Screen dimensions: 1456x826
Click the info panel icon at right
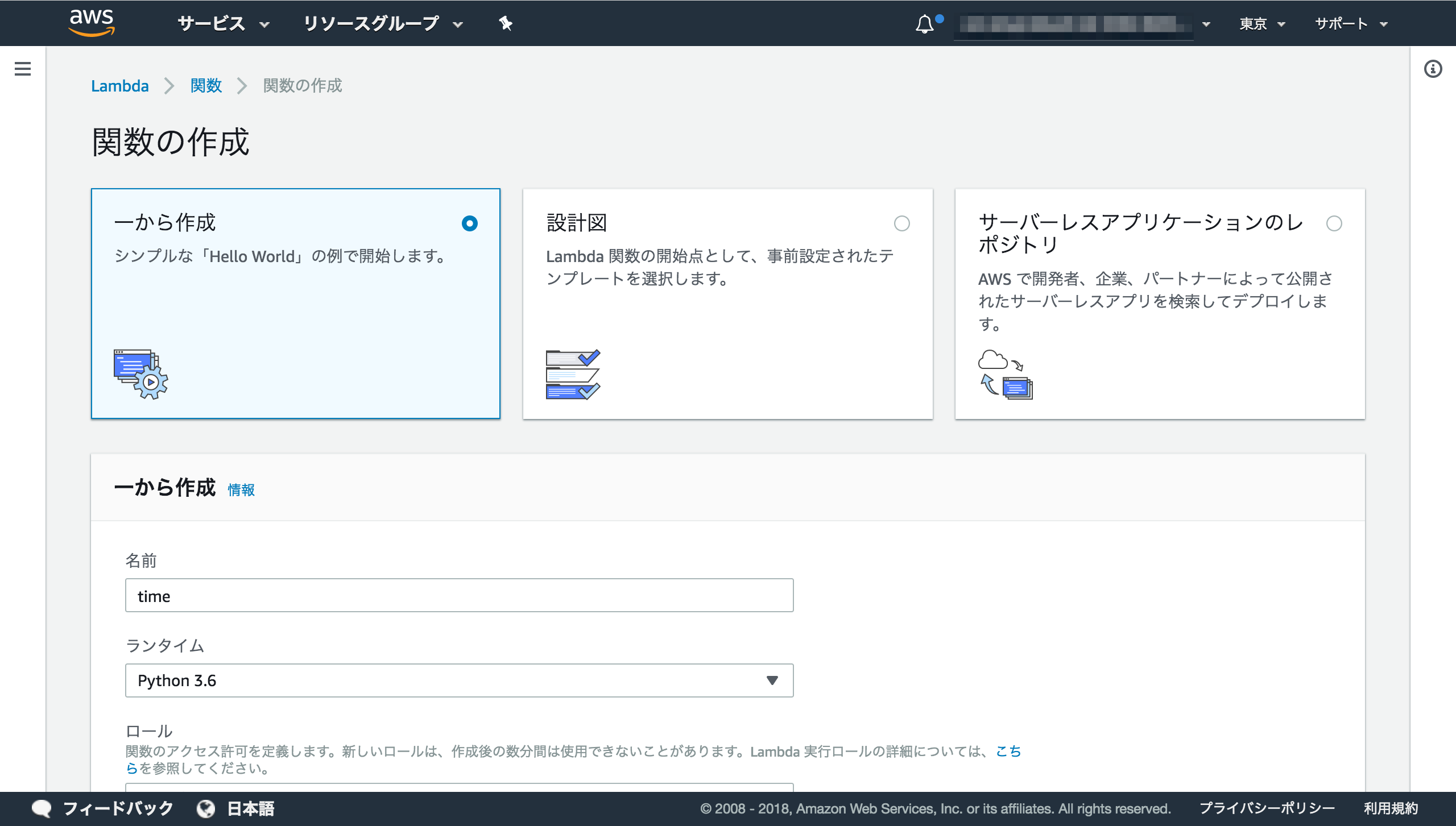[1433, 69]
